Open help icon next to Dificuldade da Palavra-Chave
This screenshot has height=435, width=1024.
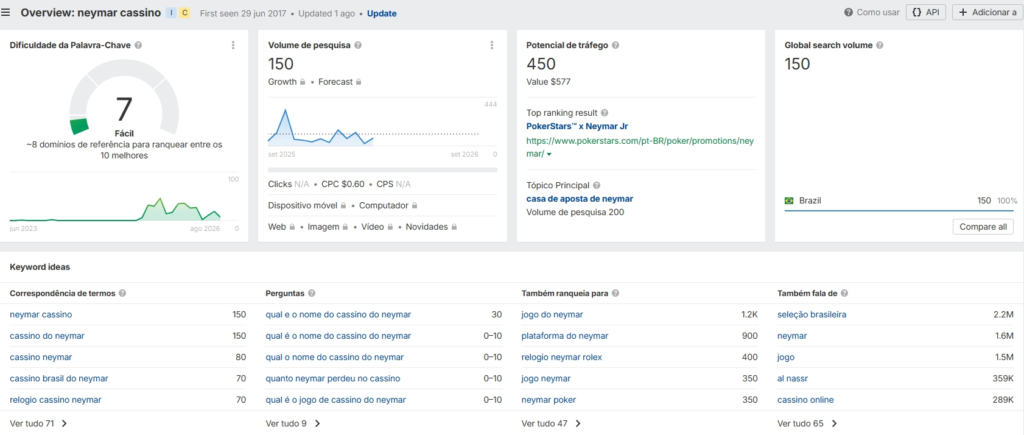pyautogui.click(x=138, y=45)
